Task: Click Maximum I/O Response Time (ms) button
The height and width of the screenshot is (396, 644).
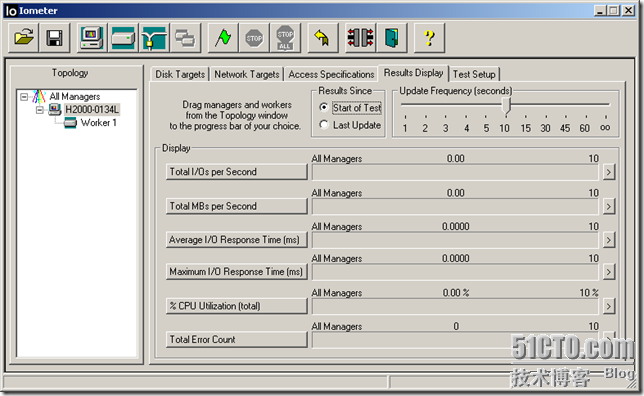Action: click(237, 272)
